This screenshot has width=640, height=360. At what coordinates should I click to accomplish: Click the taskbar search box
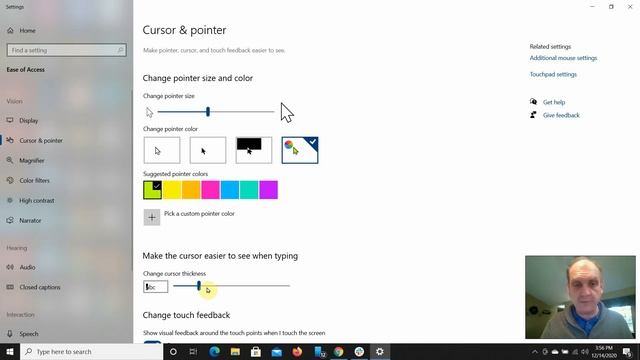[91, 351]
